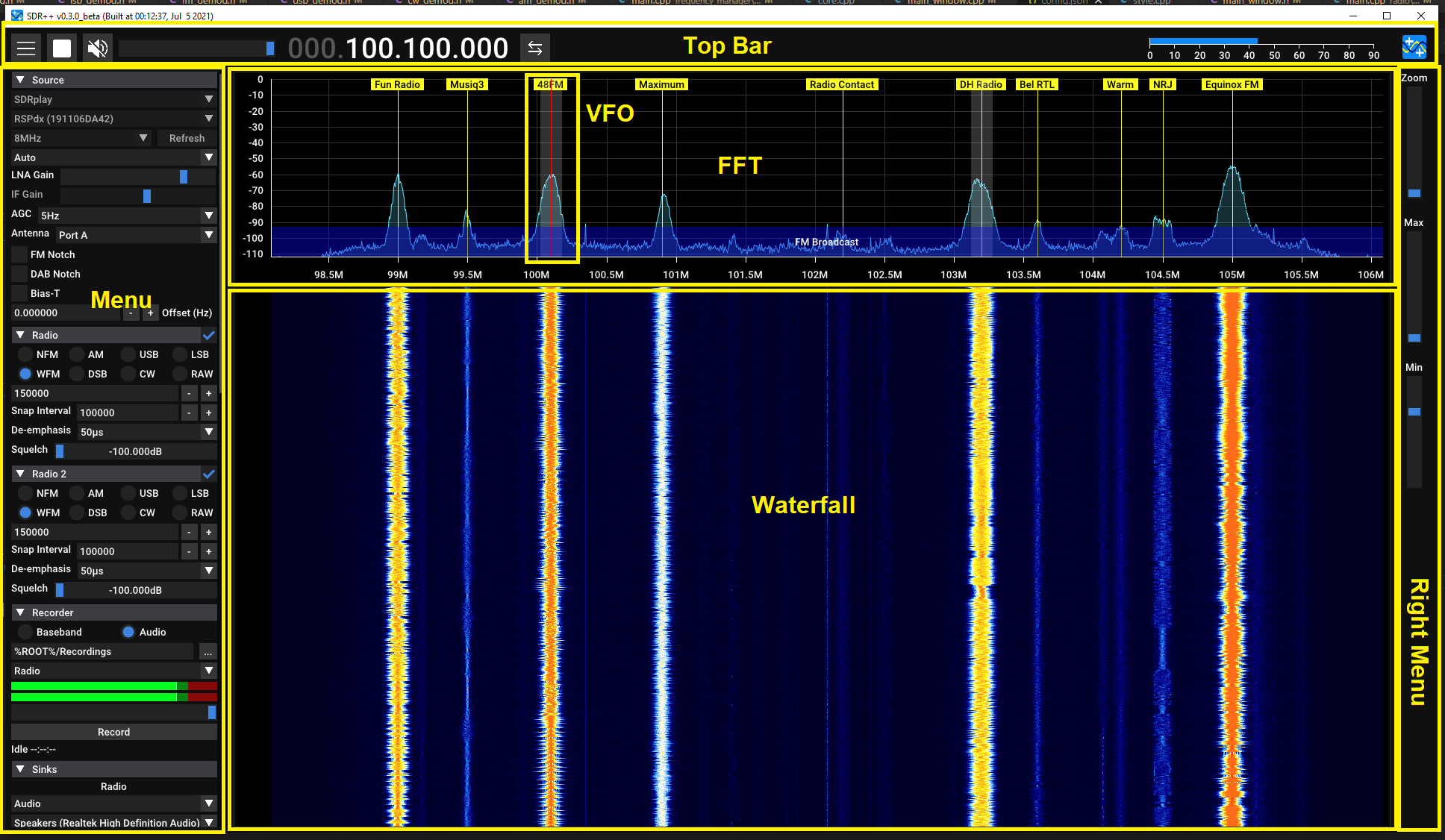Image resolution: width=1445 pixels, height=840 pixels.
Task: Enable the FM Notch checkbox
Action: pos(19,254)
